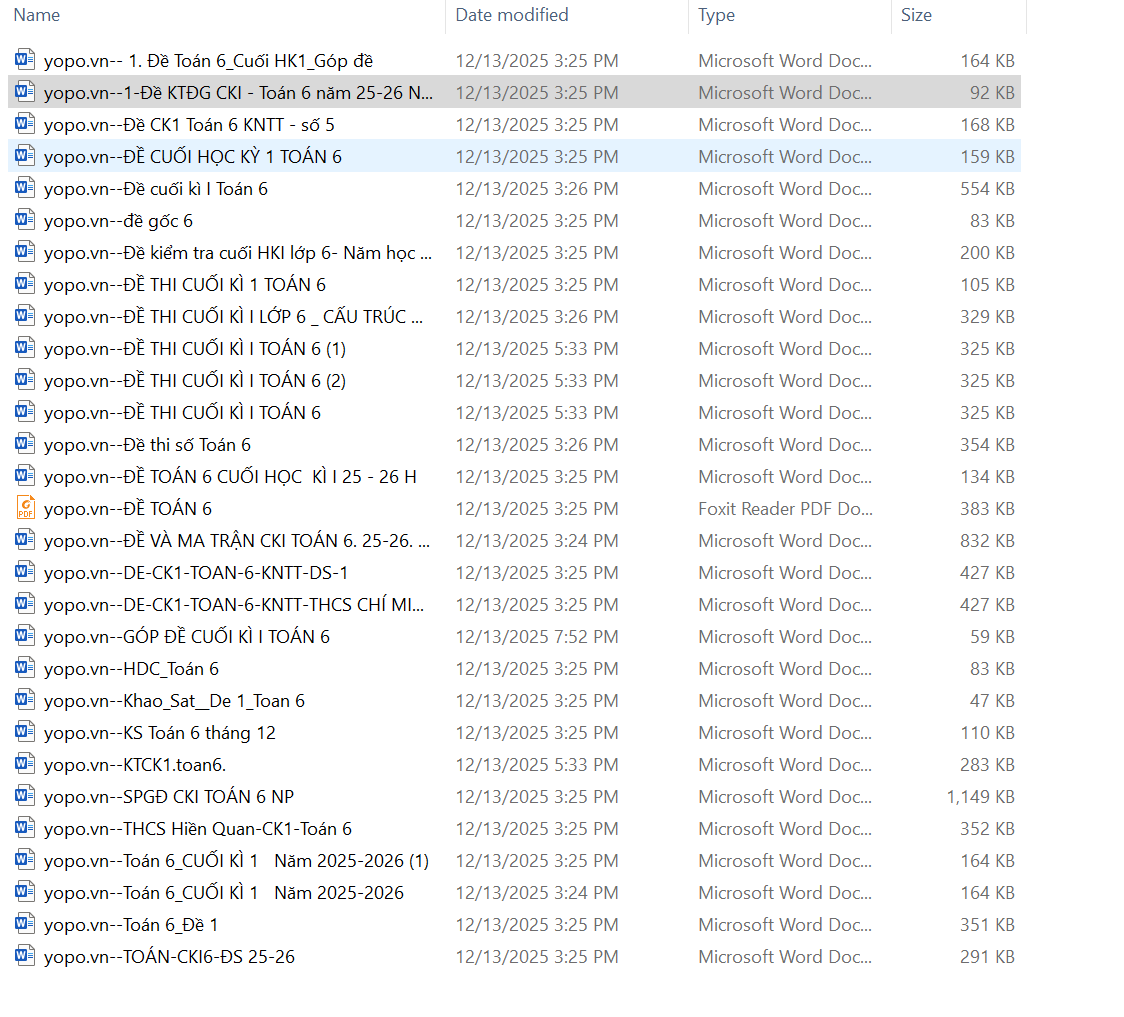
Task: Select the Toán 6_Đề 1 document
Action: tap(130, 925)
